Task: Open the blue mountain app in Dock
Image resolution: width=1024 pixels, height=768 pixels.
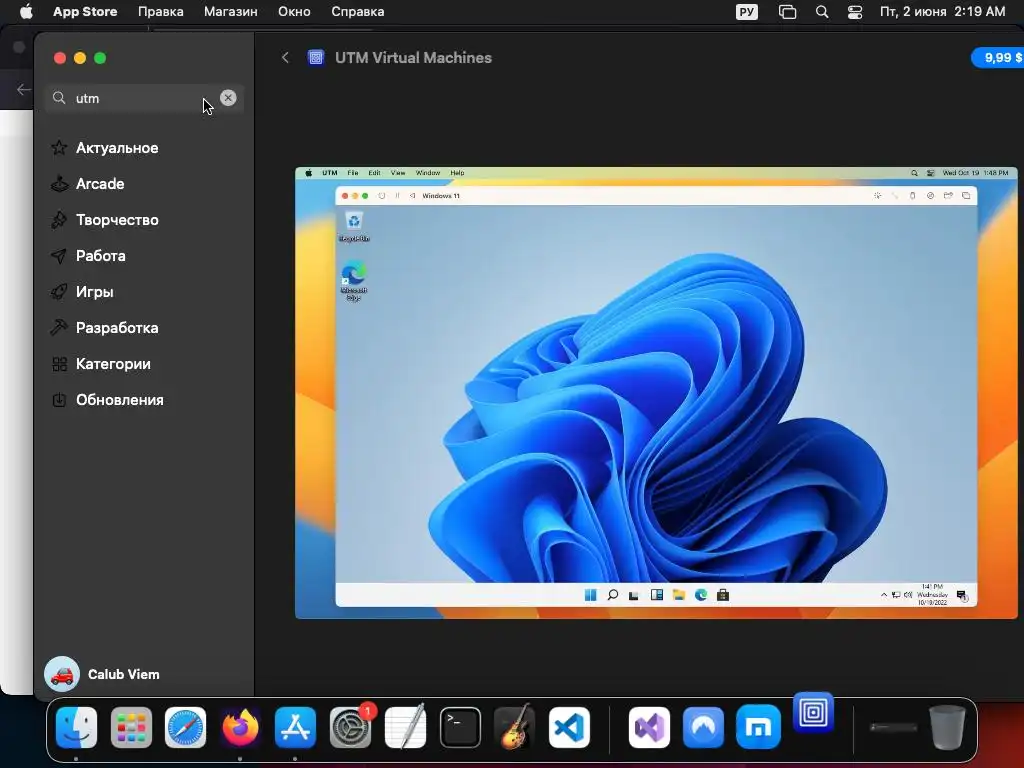Action: [x=703, y=727]
